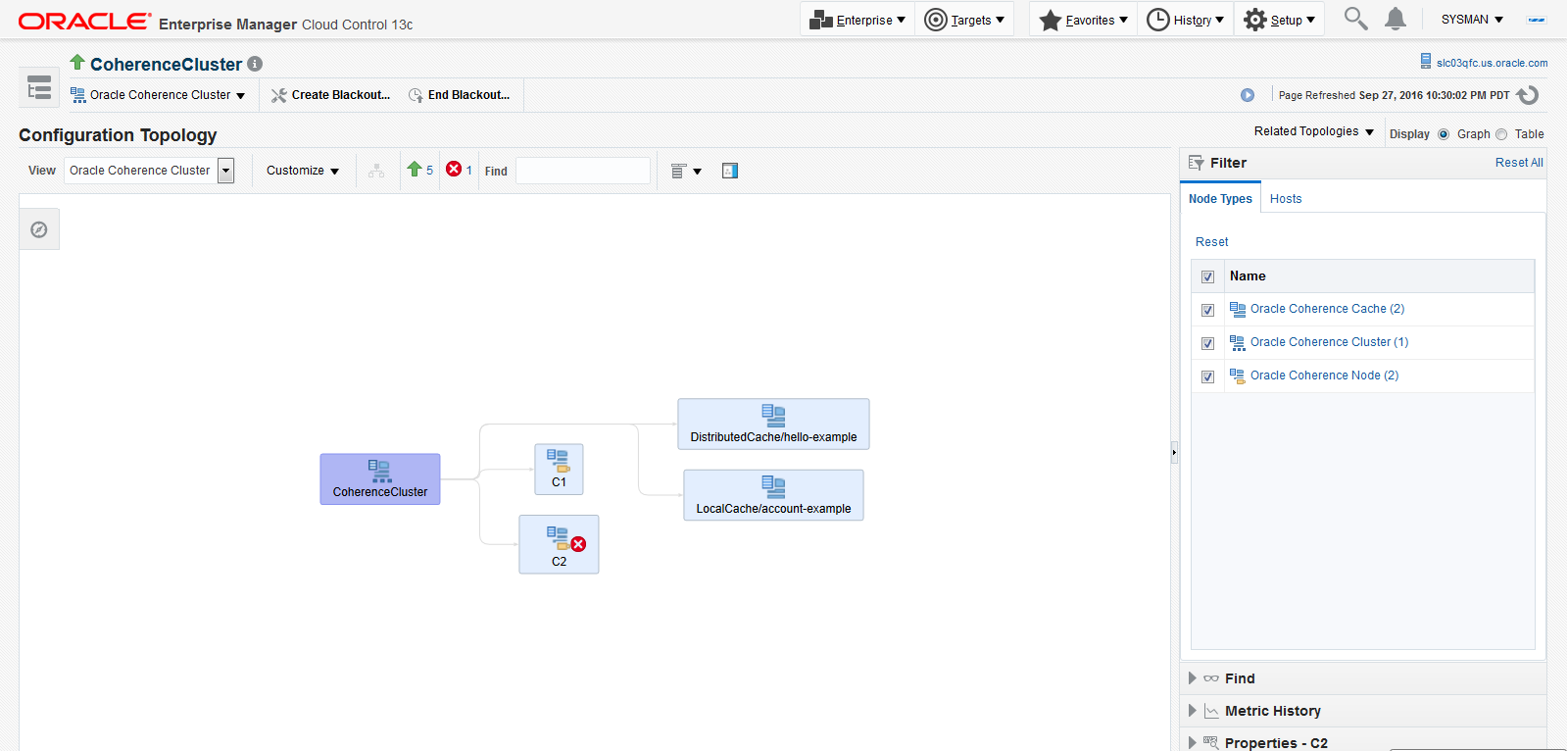This screenshot has height=751, width=1568.
Task: Click the topology navigator compass control
Action: [x=39, y=229]
